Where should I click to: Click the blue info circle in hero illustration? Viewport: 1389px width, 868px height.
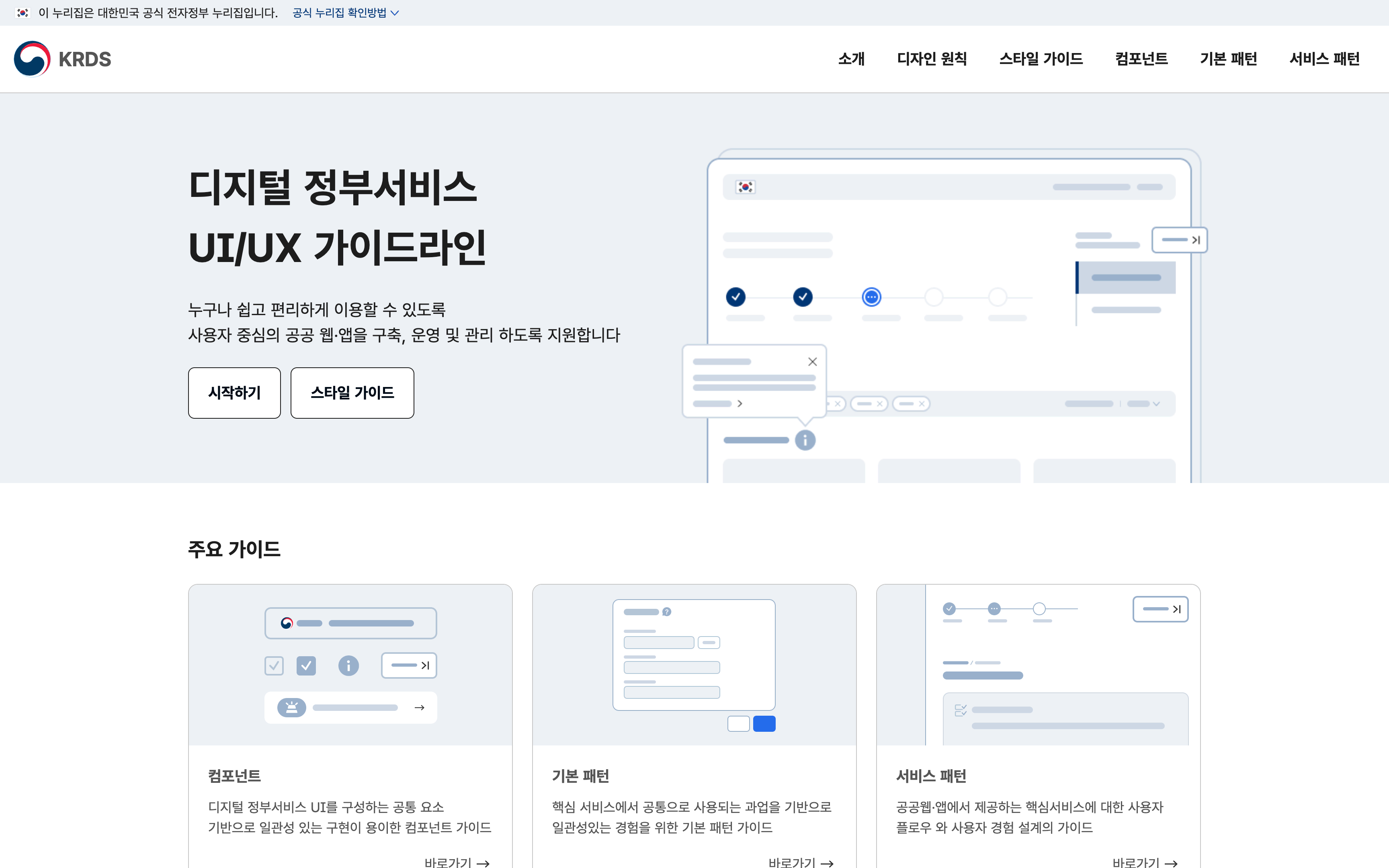805,440
